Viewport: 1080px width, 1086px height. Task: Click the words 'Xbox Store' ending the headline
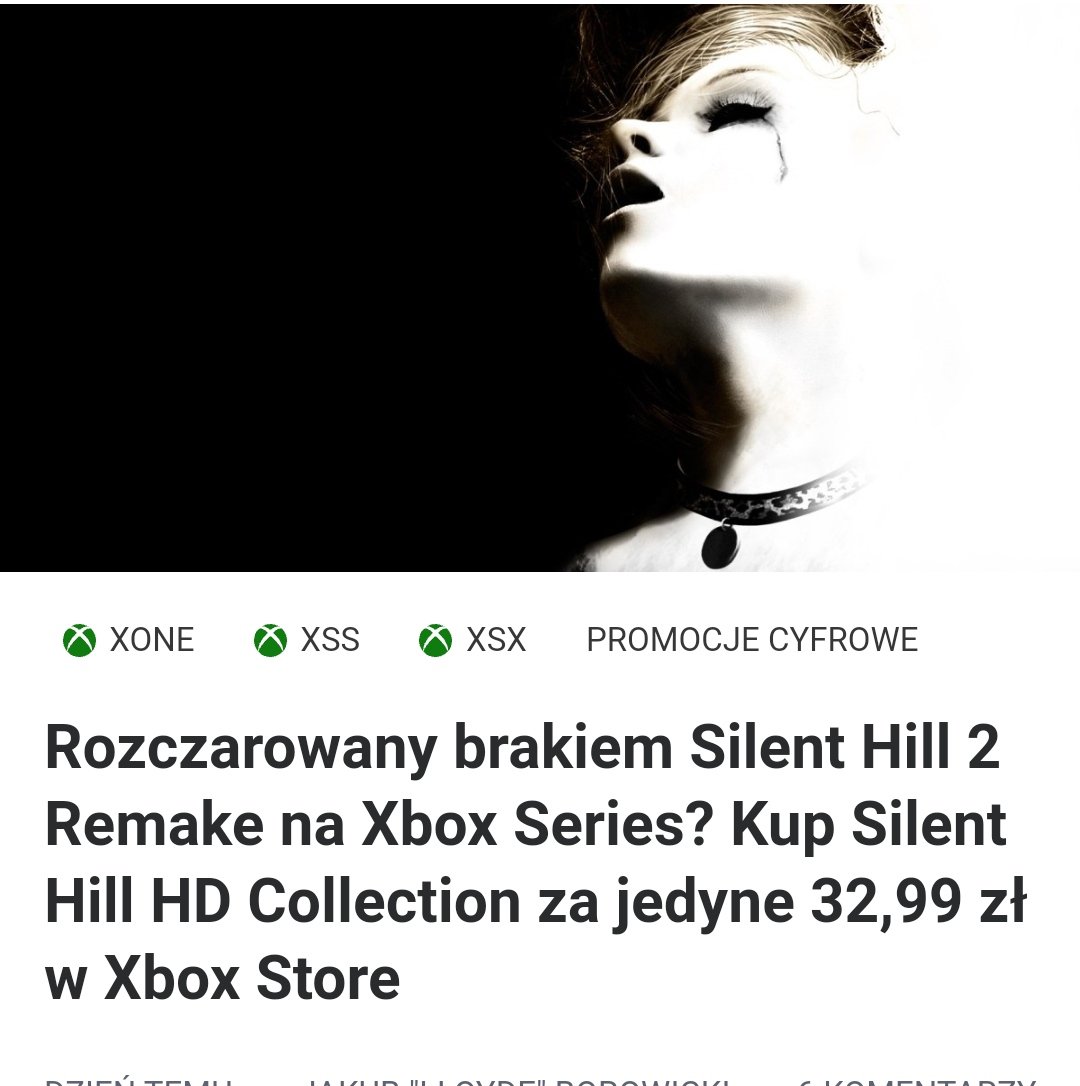[251, 979]
